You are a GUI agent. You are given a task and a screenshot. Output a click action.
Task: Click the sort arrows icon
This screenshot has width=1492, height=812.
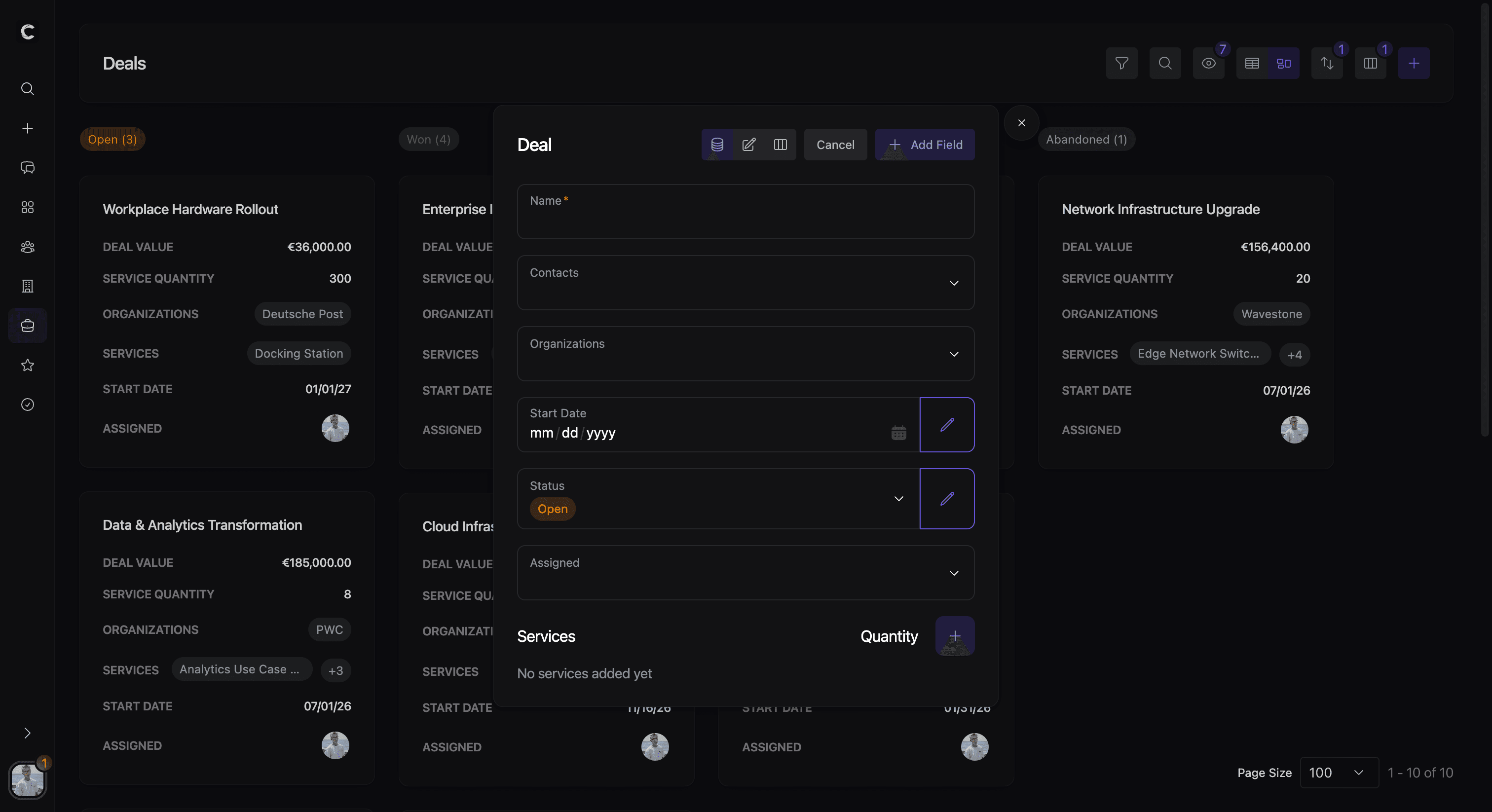click(1326, 63)
